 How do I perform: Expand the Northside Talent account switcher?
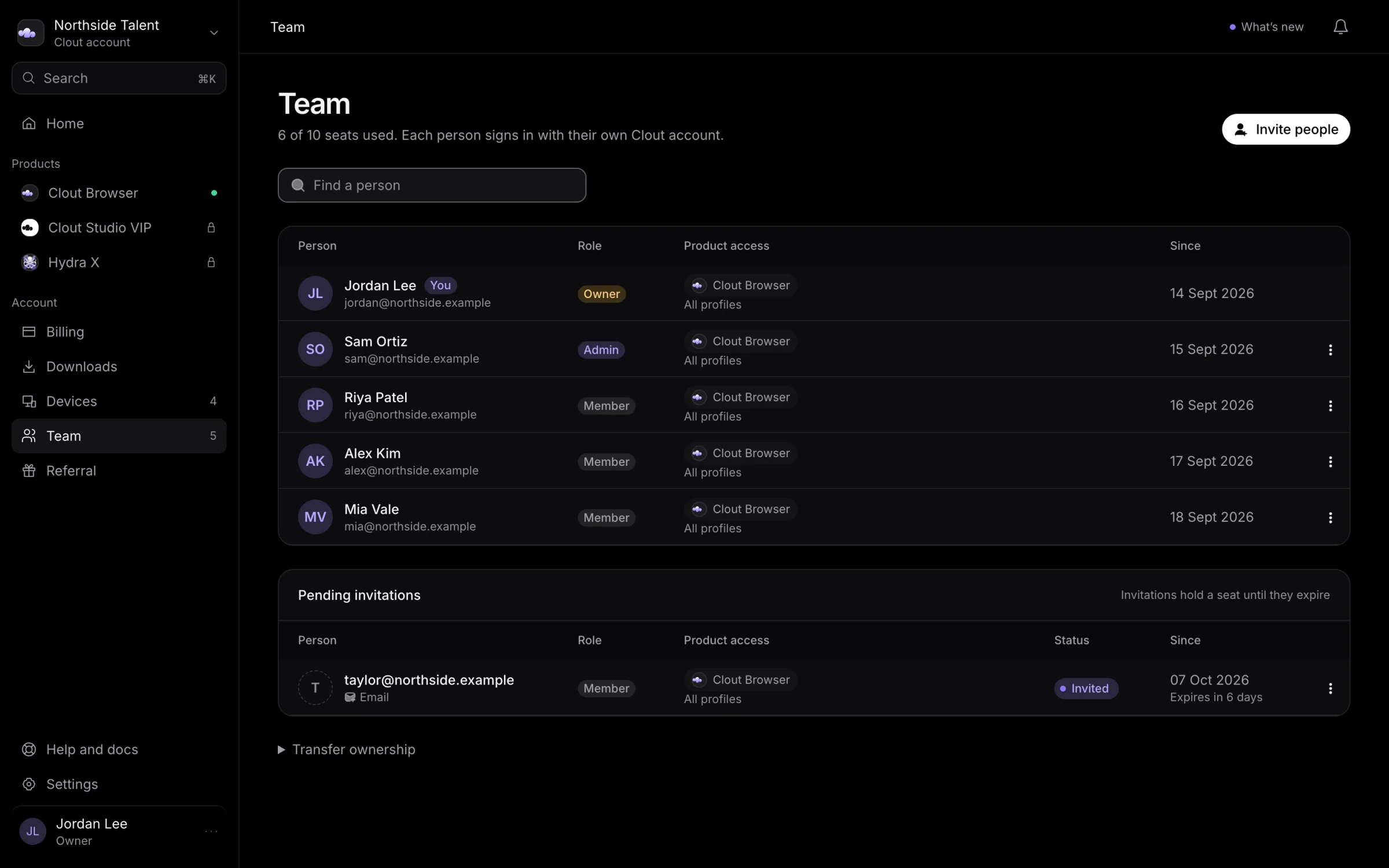tap(214, 33)
